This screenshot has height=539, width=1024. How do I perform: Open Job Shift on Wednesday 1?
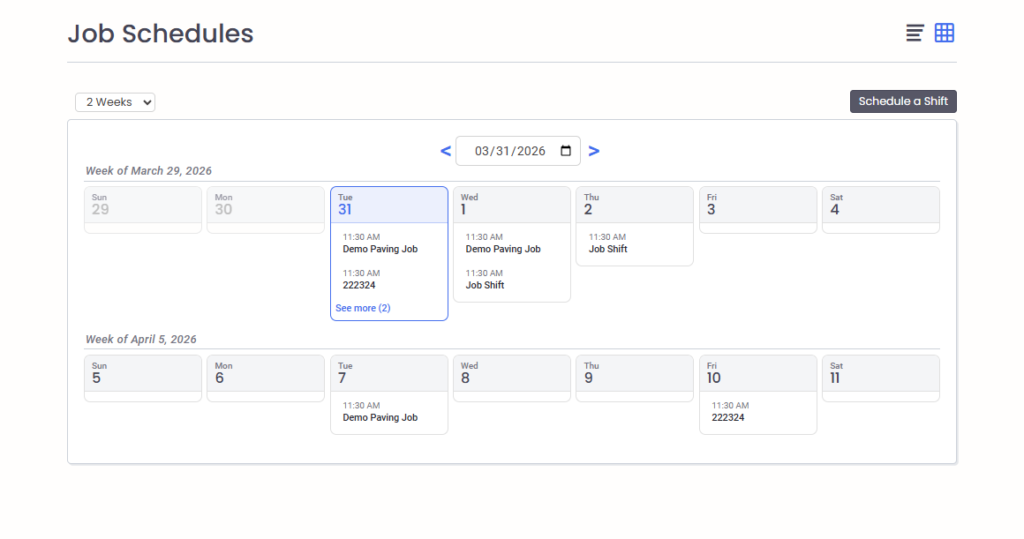485,285
